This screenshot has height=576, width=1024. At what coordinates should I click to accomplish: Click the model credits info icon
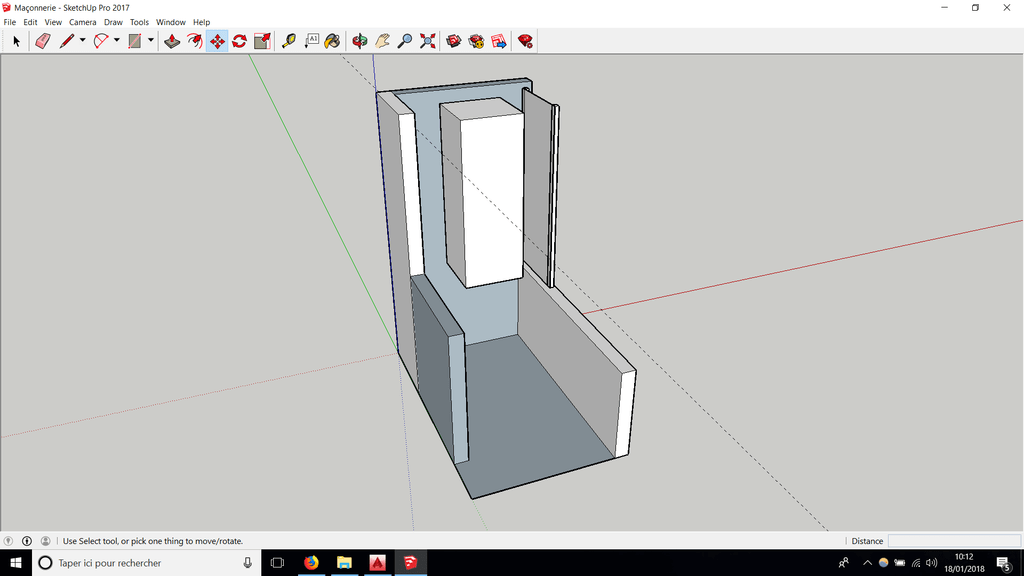[x=27, y=541]
